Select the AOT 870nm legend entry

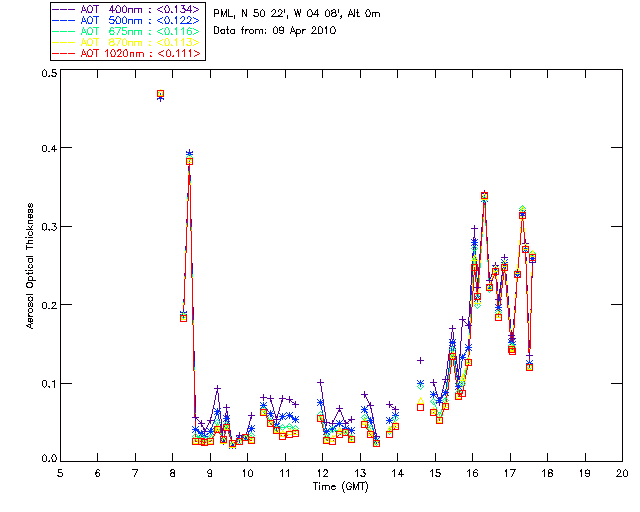[x=127, y=42]
